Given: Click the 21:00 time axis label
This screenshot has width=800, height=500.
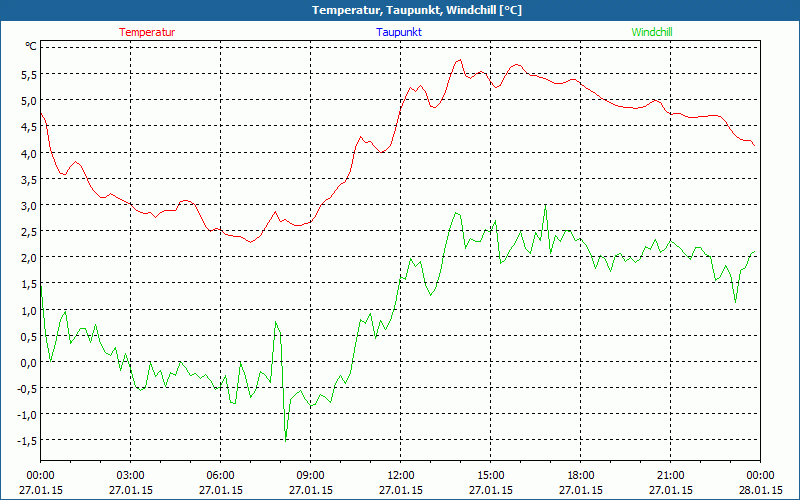Looking at the screenshot, I should pos(670,476).
